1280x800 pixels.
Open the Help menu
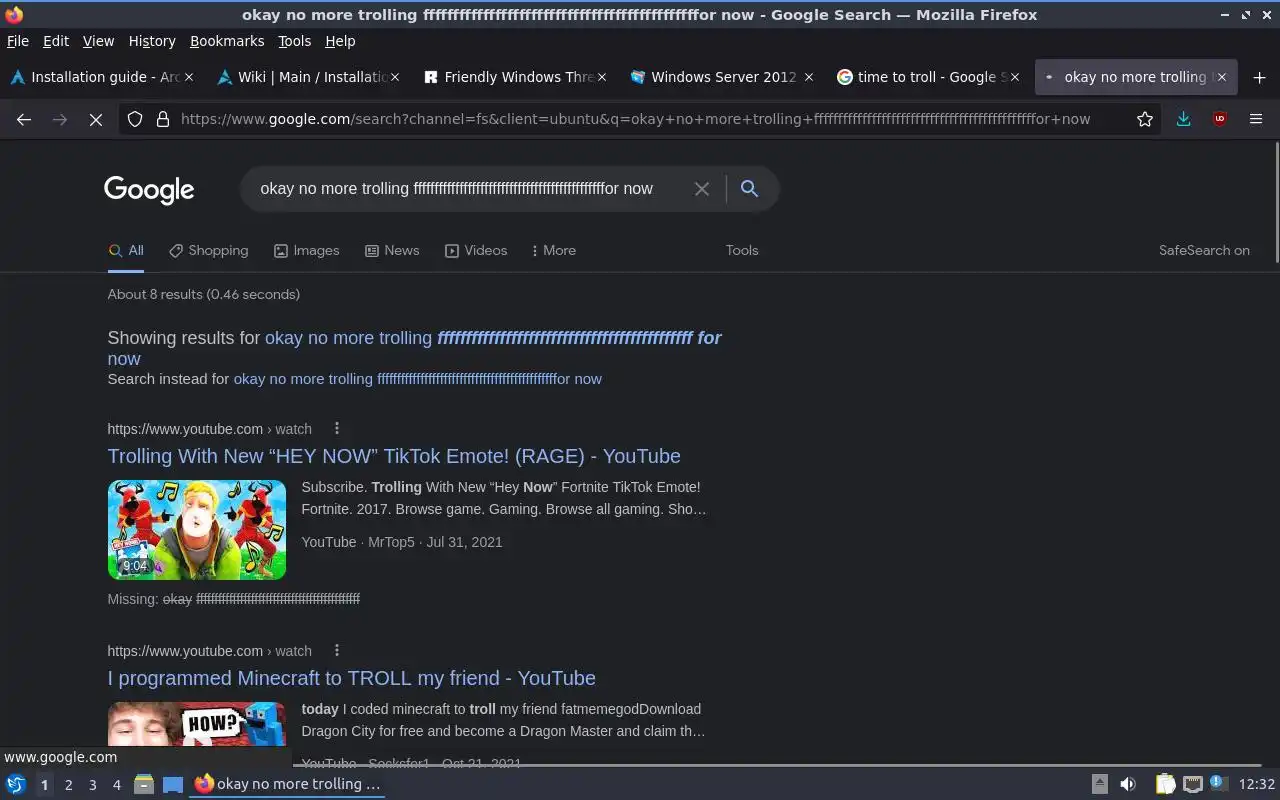click(x=340, y=41)
